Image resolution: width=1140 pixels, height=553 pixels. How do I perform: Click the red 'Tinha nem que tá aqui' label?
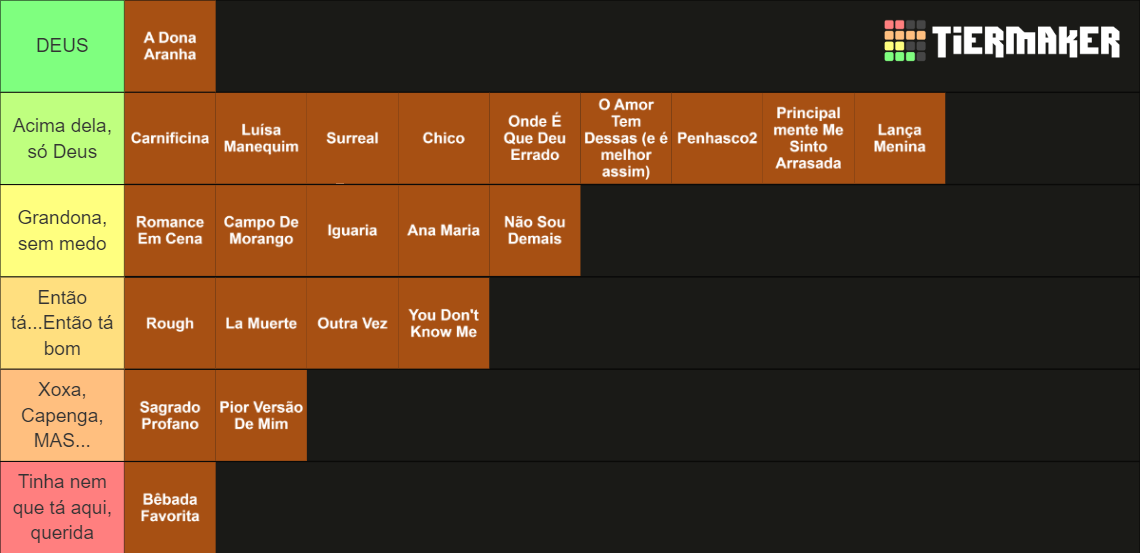(x=63, y=508)
